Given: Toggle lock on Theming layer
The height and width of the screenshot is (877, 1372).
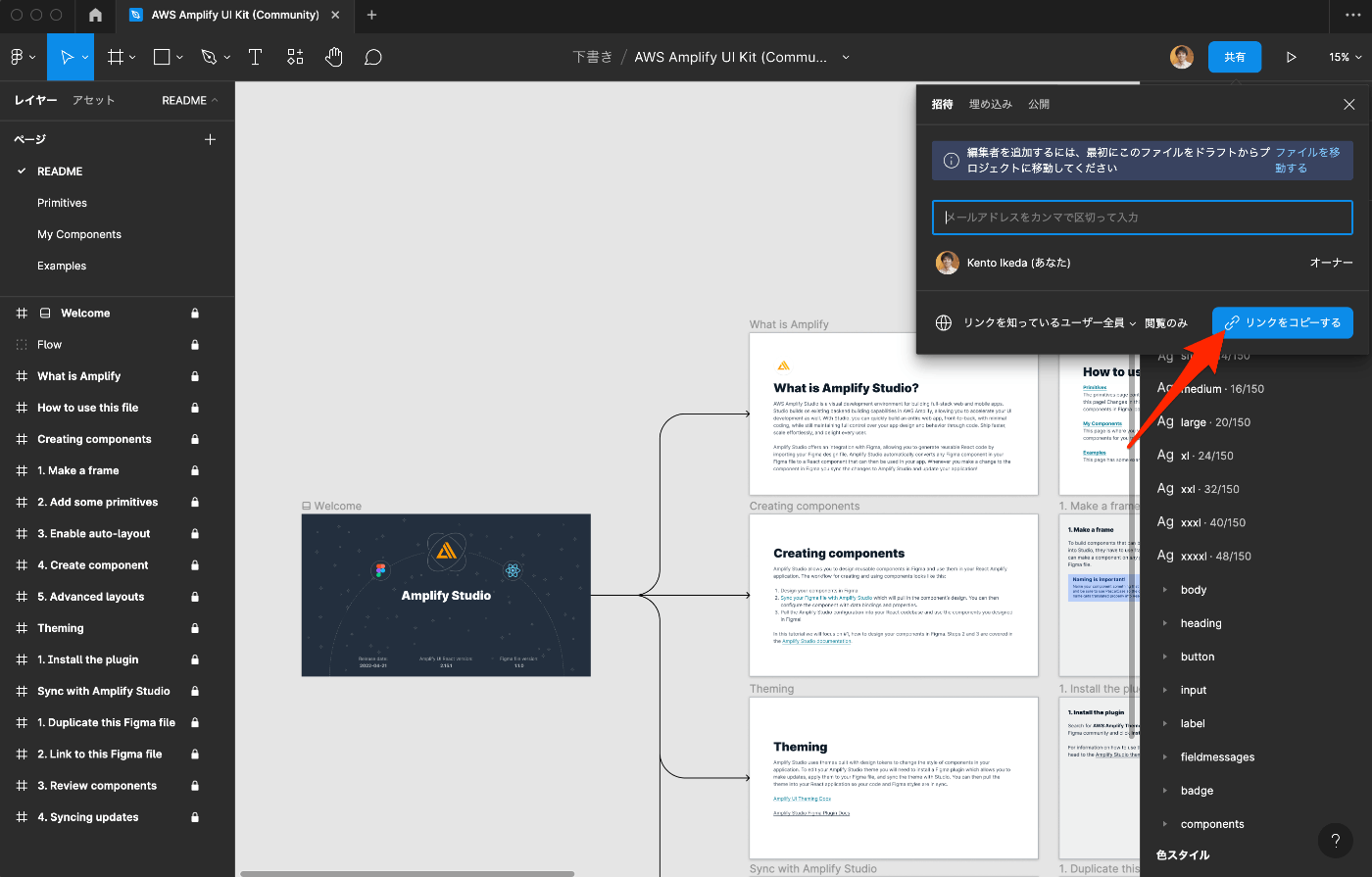Looking at the screenshot, I should click(195, 628).
